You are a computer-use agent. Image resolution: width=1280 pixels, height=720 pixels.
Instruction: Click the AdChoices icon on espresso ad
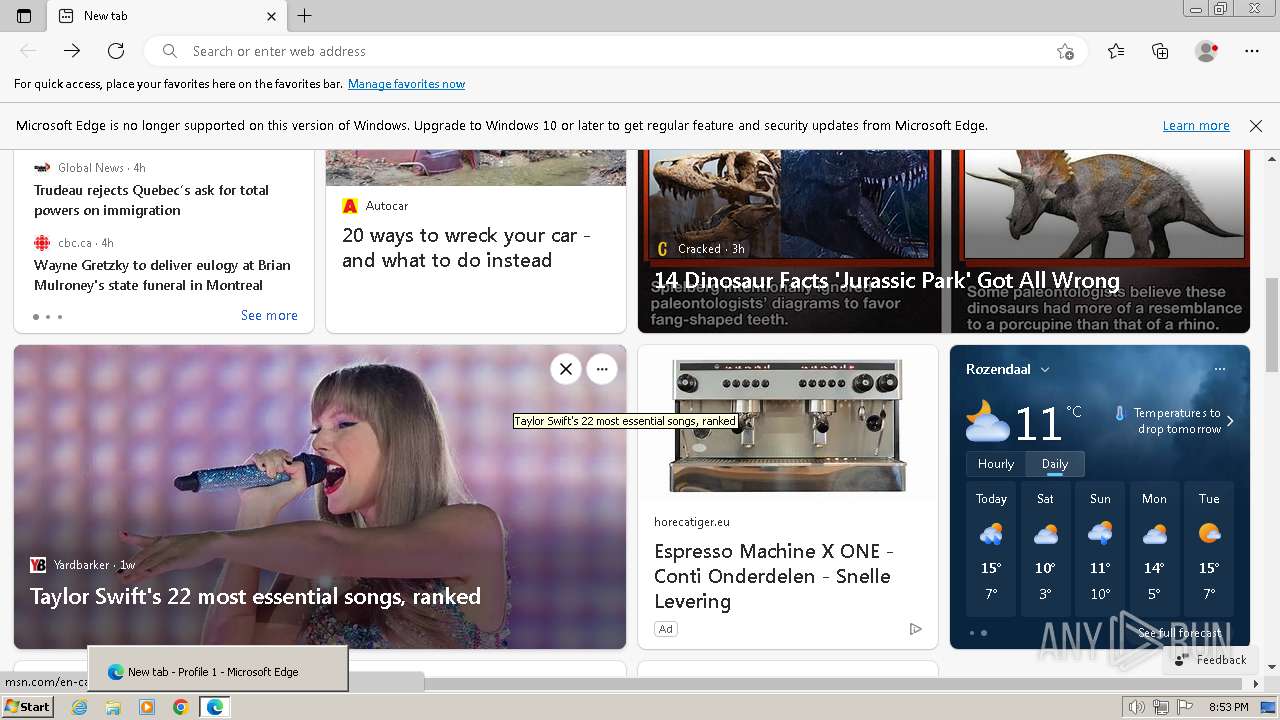[x=915, y=629]
